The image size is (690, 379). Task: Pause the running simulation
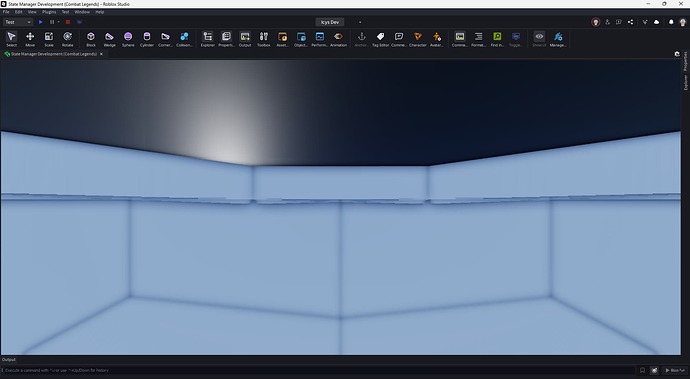coord(52,22)
